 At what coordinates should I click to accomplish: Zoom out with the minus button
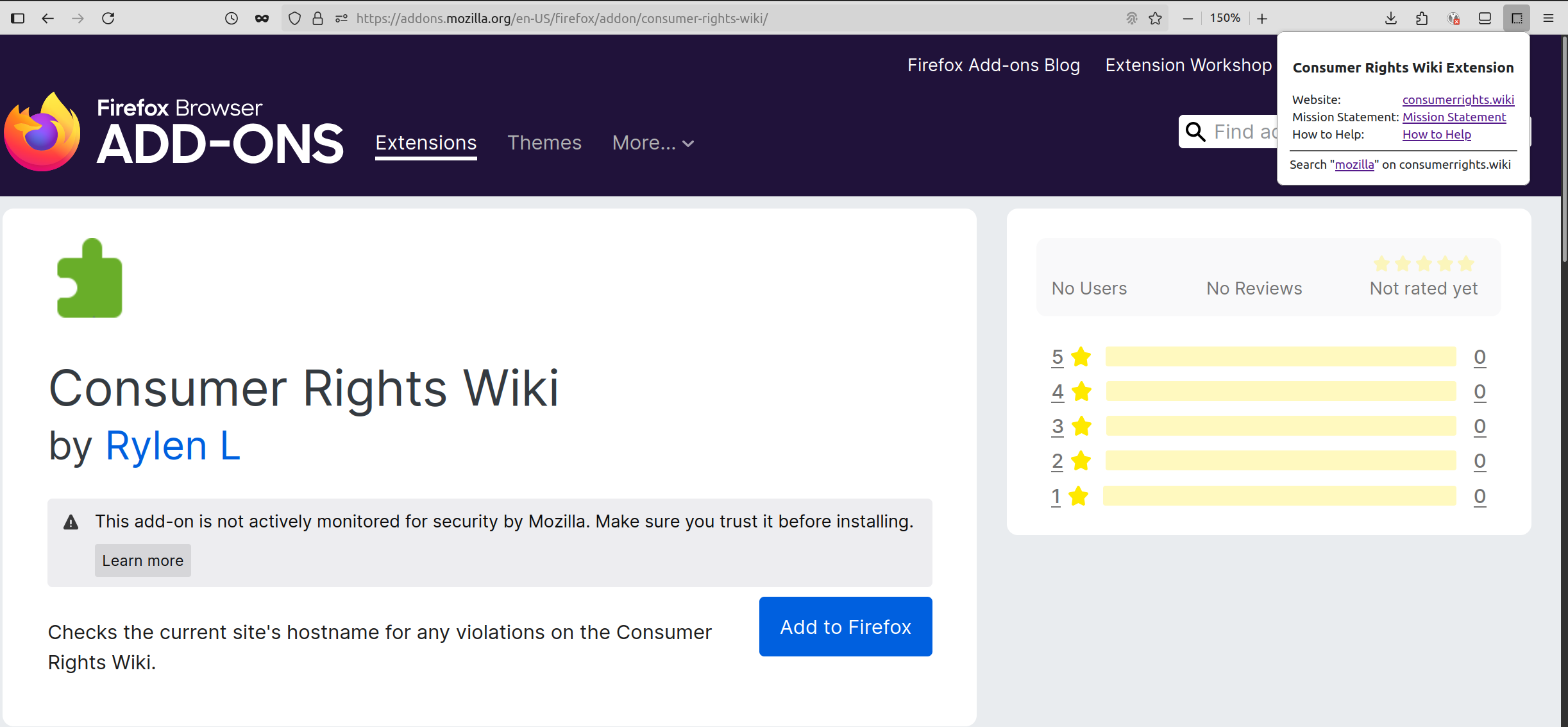point(1188,18)
